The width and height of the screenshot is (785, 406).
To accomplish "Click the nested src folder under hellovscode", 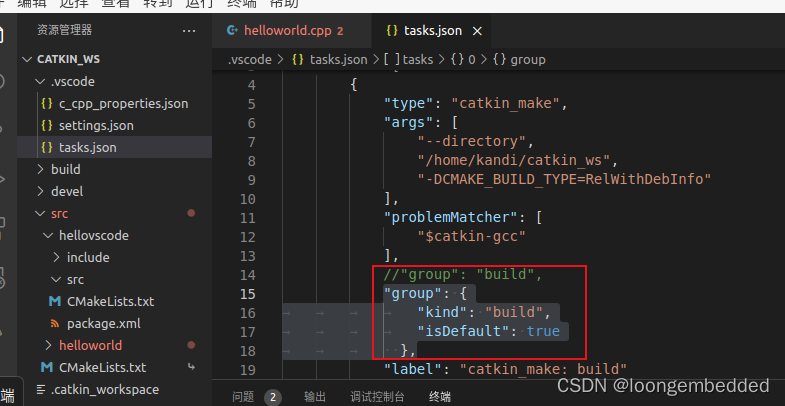I will [114, 279].
